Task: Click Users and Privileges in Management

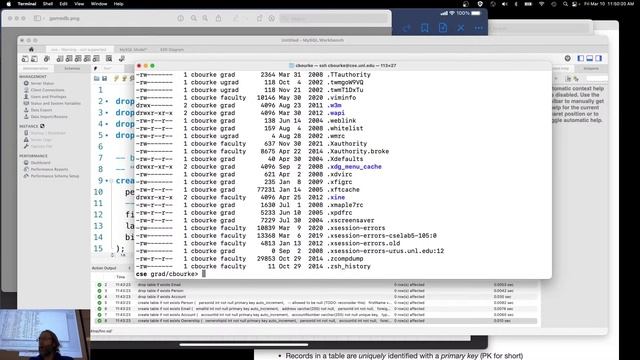Action: [x=48, y=97]
